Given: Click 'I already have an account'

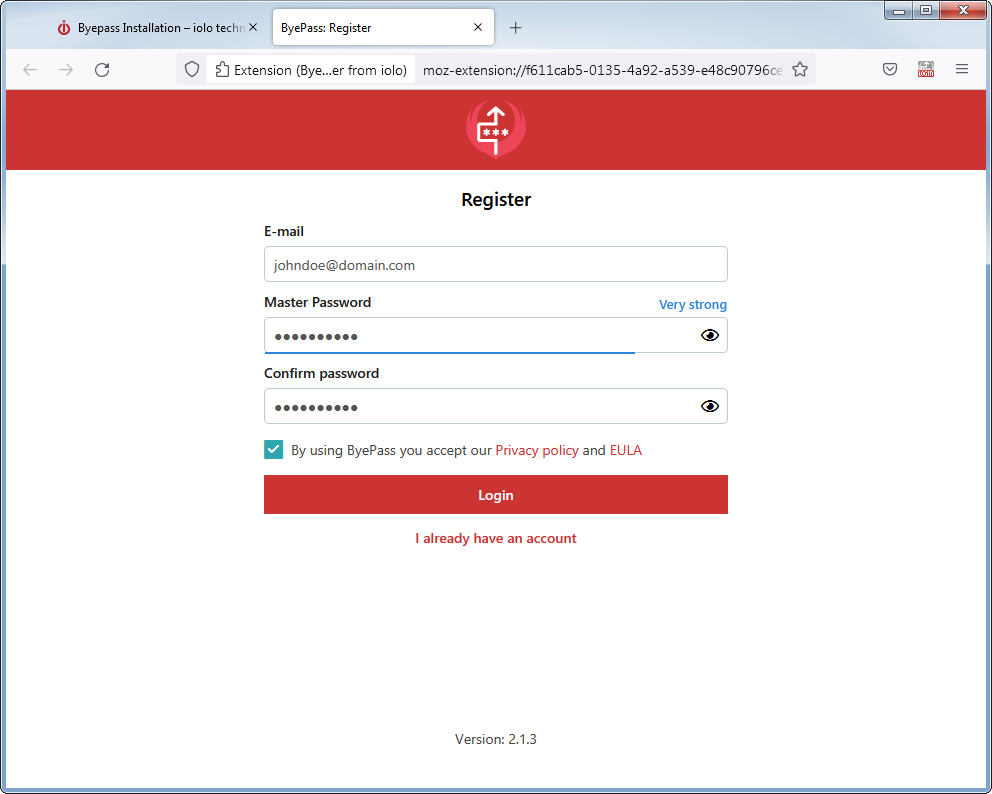Looking at the screenshot, I should click(495, 538).
